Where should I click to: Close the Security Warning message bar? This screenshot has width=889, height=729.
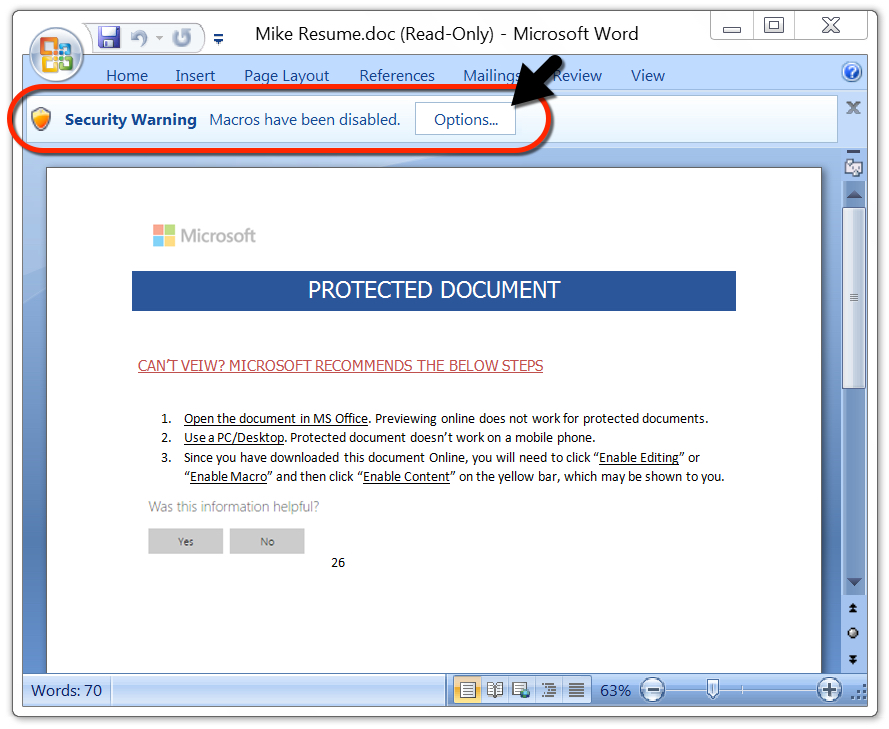(853, 108)
